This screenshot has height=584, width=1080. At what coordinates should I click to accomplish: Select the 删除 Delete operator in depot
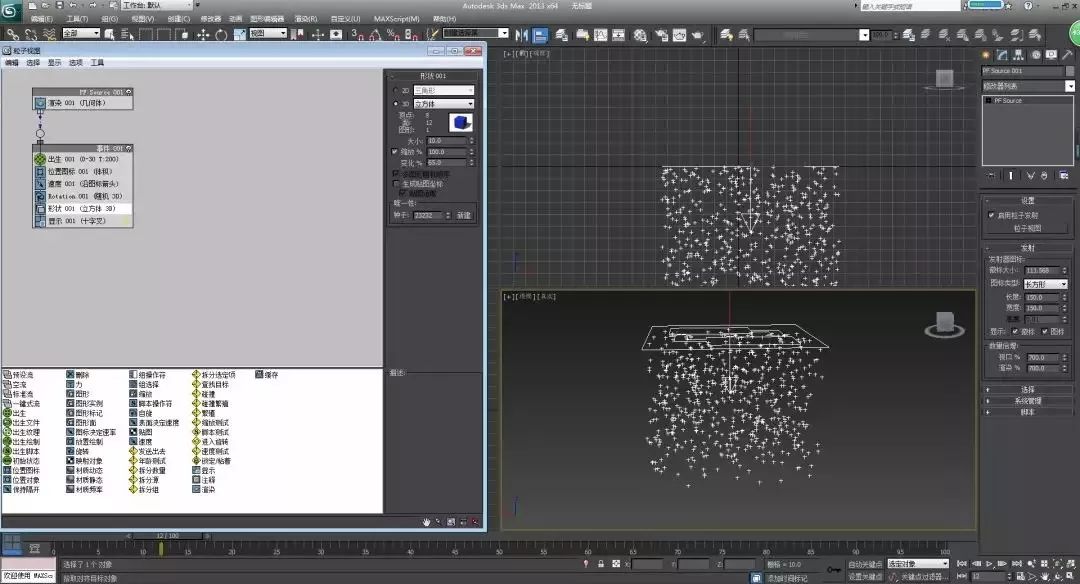[77, 375]
